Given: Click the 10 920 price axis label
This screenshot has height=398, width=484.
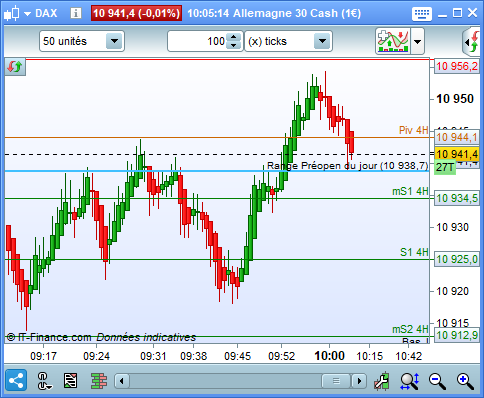Looking at the screenshot, I should tap(452, 291).
